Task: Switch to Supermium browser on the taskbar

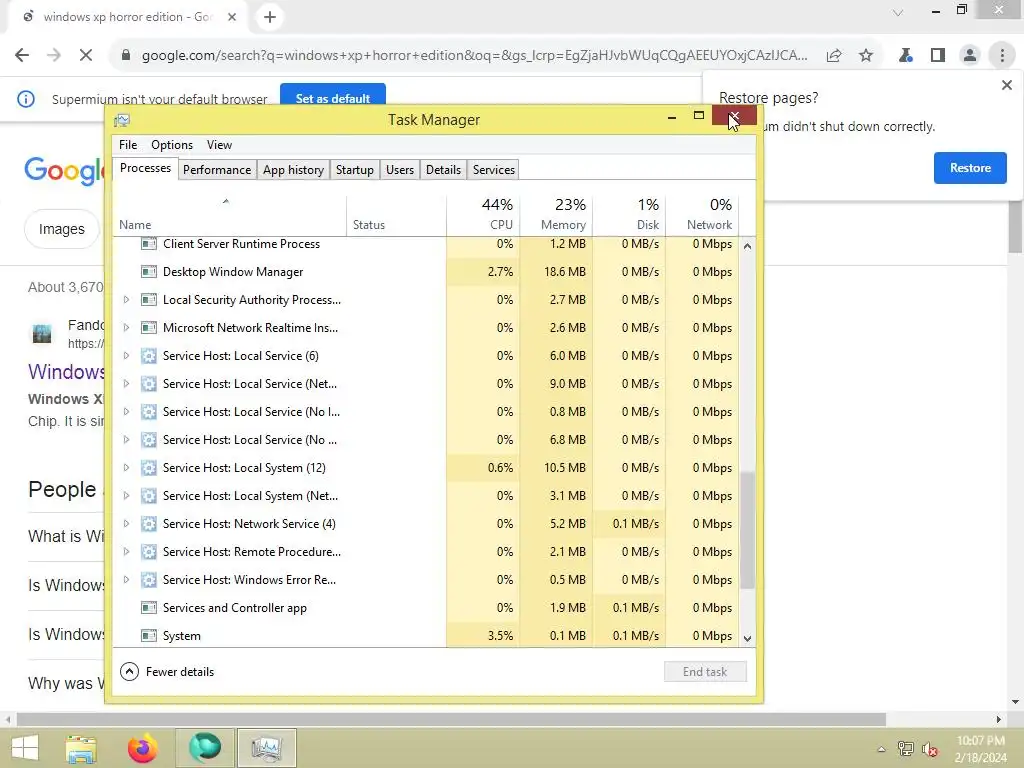Action: click(x=204, y=748)
